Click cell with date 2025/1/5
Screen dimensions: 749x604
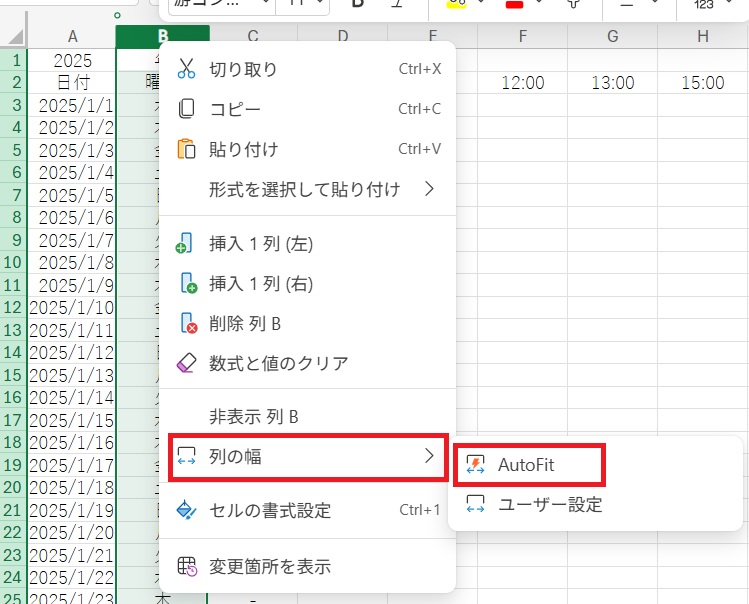pyautogui.click(x=72, y=195)
